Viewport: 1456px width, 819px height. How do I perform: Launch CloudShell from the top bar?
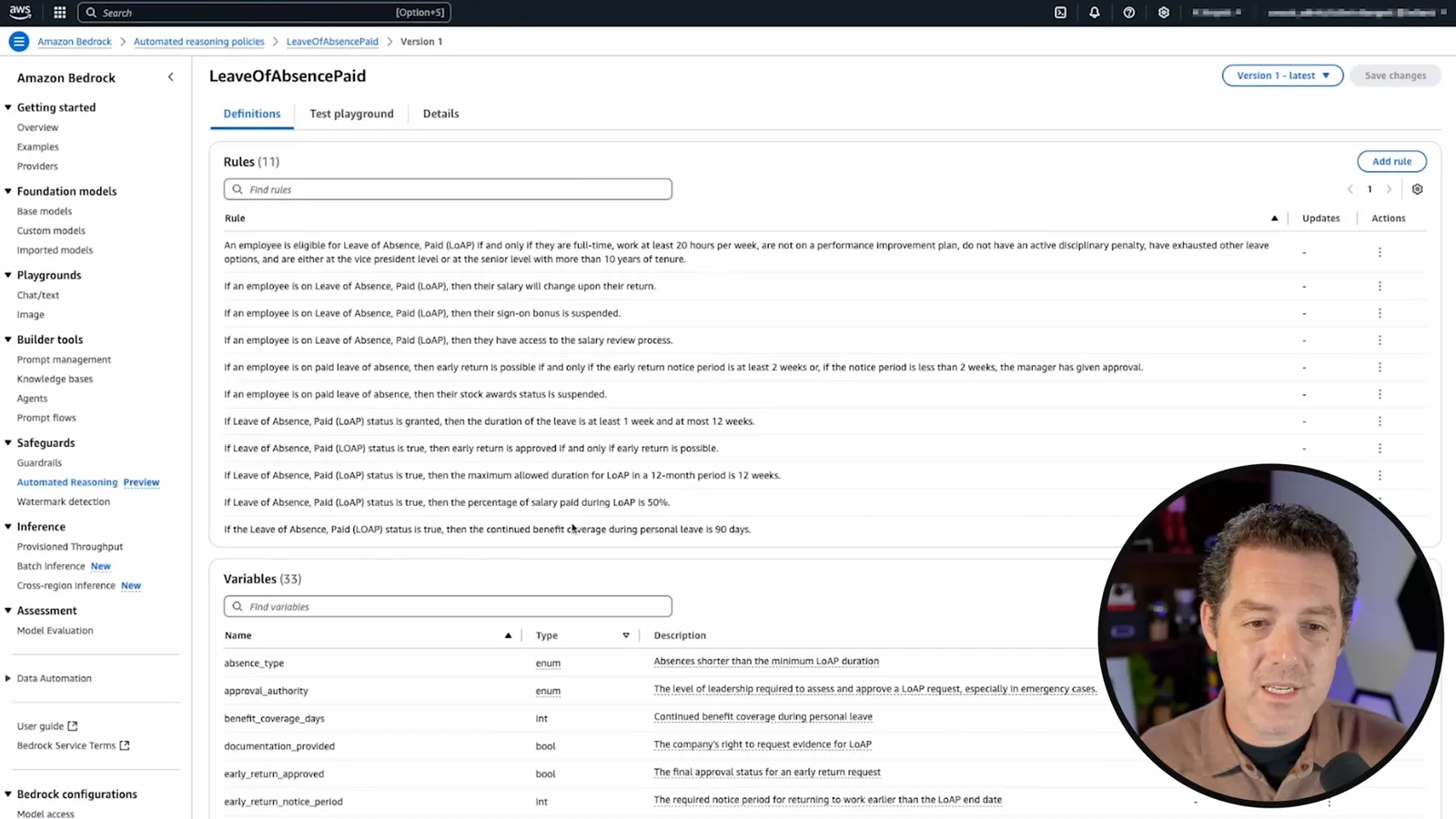[x=1060, y=13]
